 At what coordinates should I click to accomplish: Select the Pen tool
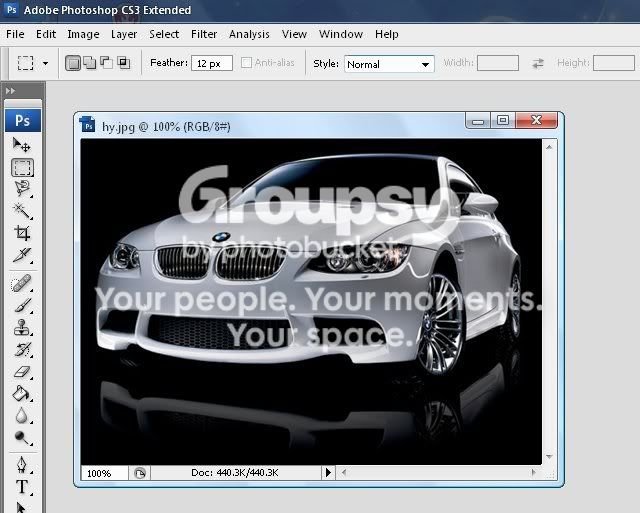(22, 464)
